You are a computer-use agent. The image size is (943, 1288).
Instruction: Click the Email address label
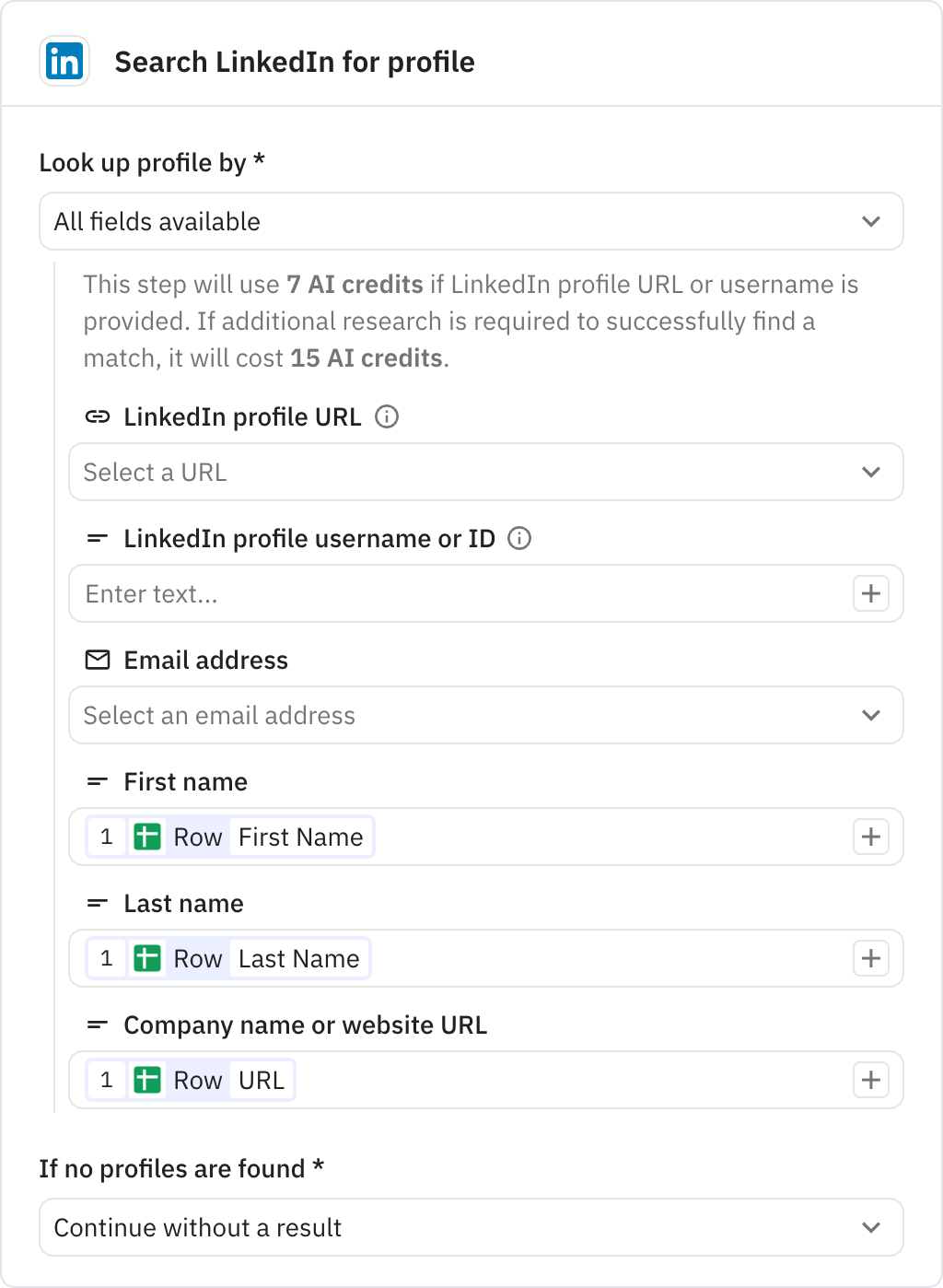click(x=206, y=660)
